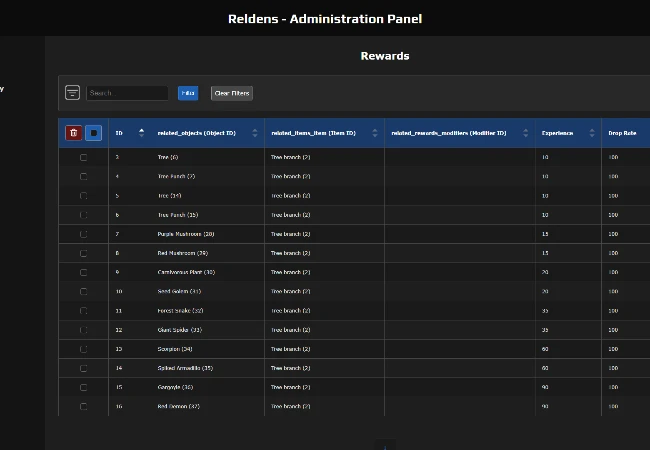Toggle the Gargoyle (36) row checkbox
The width and height of the screenshot is (650, 450).
(x=83, y=387)
